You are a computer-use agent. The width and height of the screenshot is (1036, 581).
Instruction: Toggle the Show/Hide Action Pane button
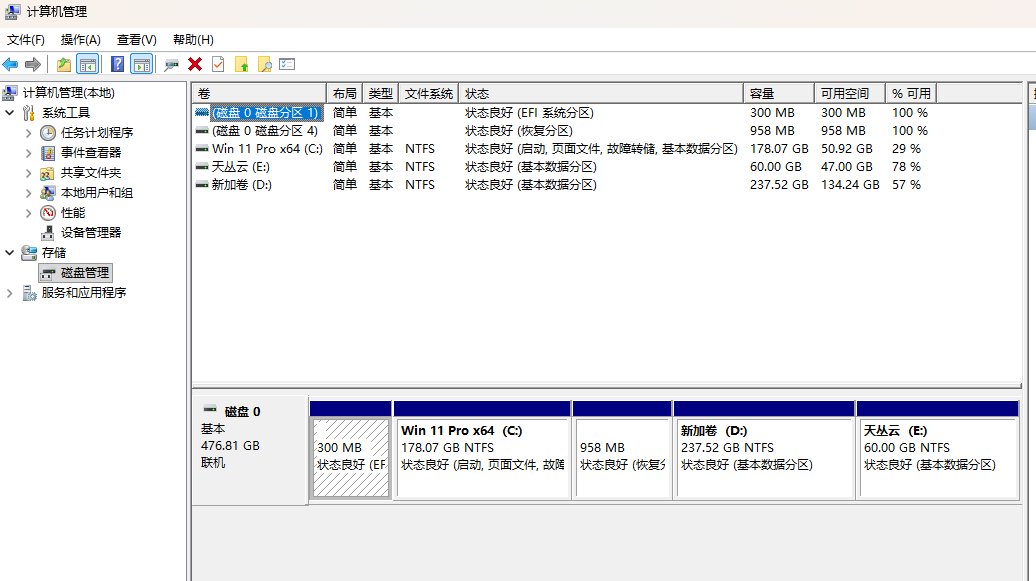pyautogui.click(x=142, y=64)
